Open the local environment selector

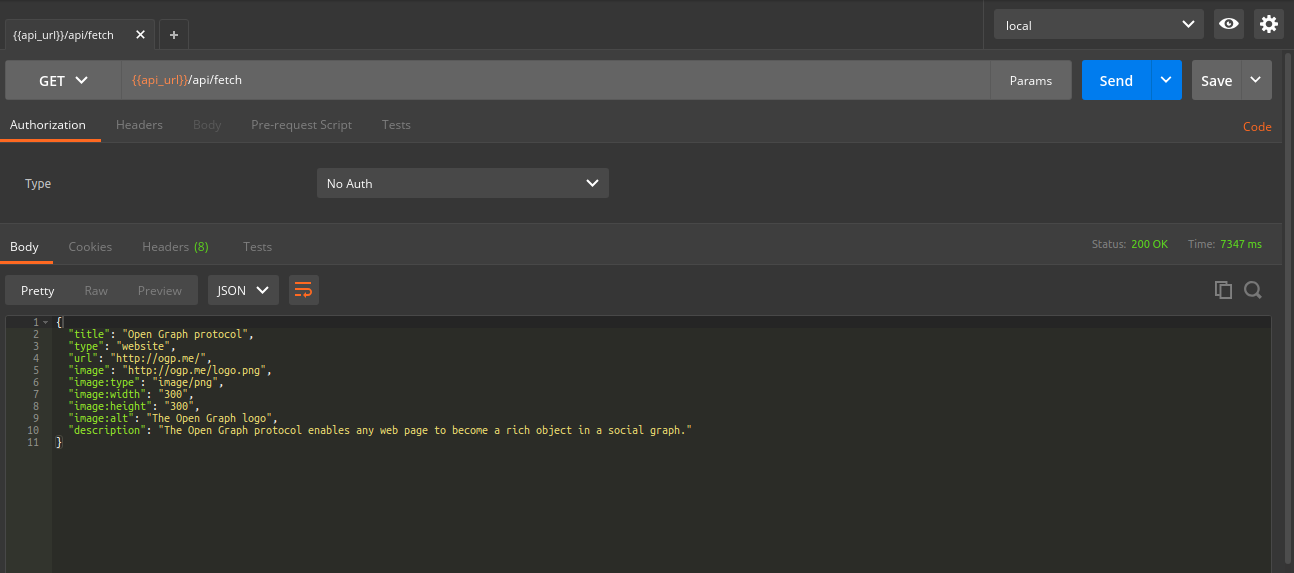(x=1098, y=25)
